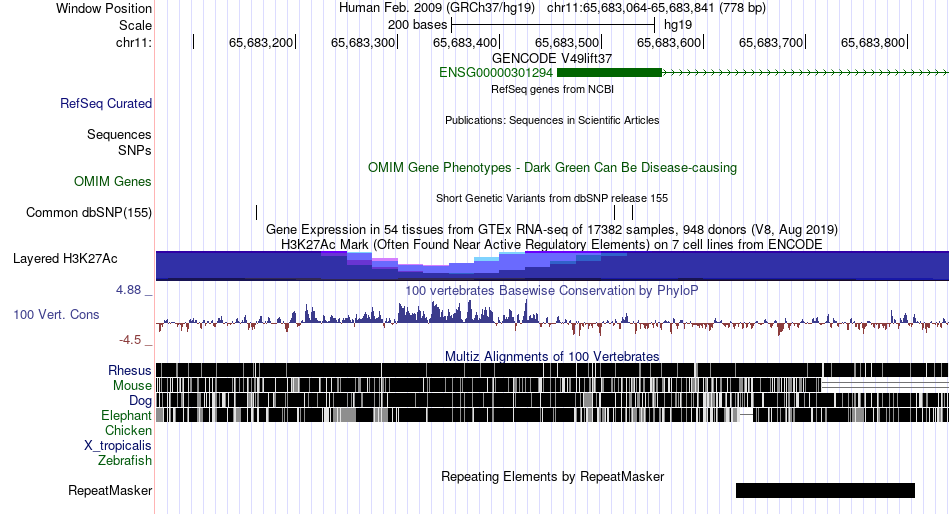Select the Chicken alignment row label

[x=128, y=430]
